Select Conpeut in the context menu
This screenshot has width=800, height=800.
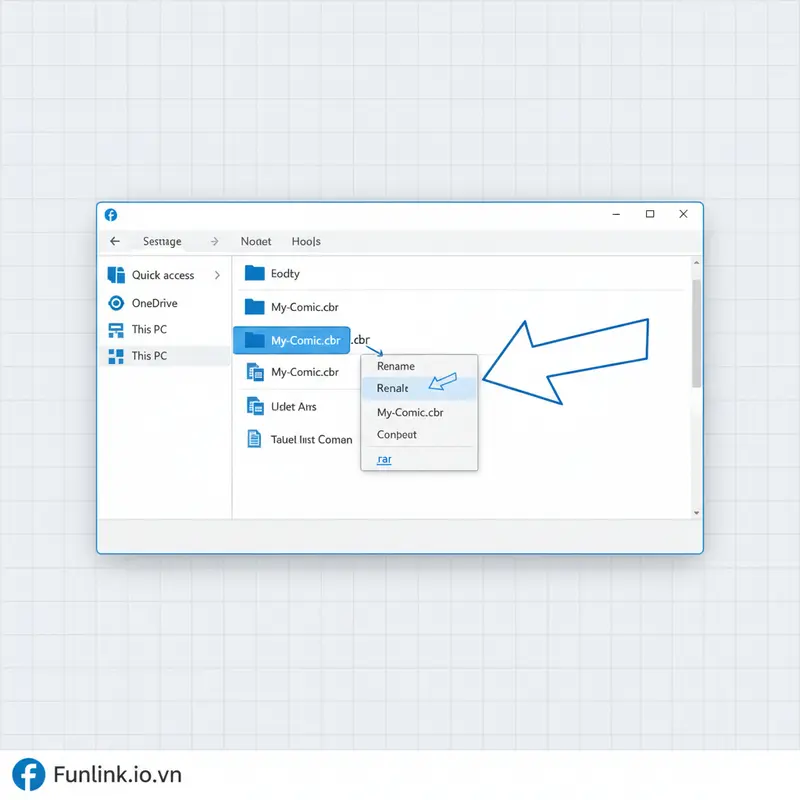(x=396, y=434)
